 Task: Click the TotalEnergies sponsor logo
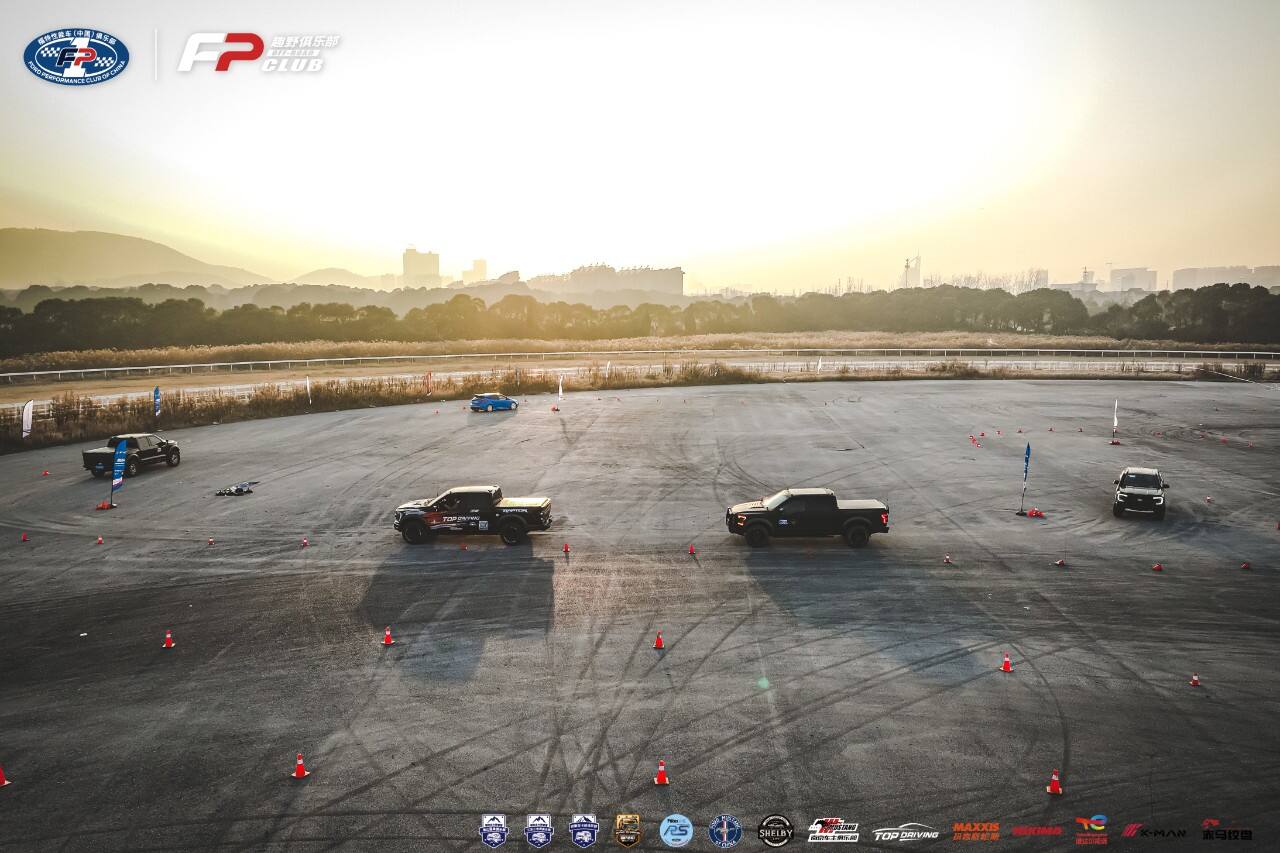(1091, 830)
